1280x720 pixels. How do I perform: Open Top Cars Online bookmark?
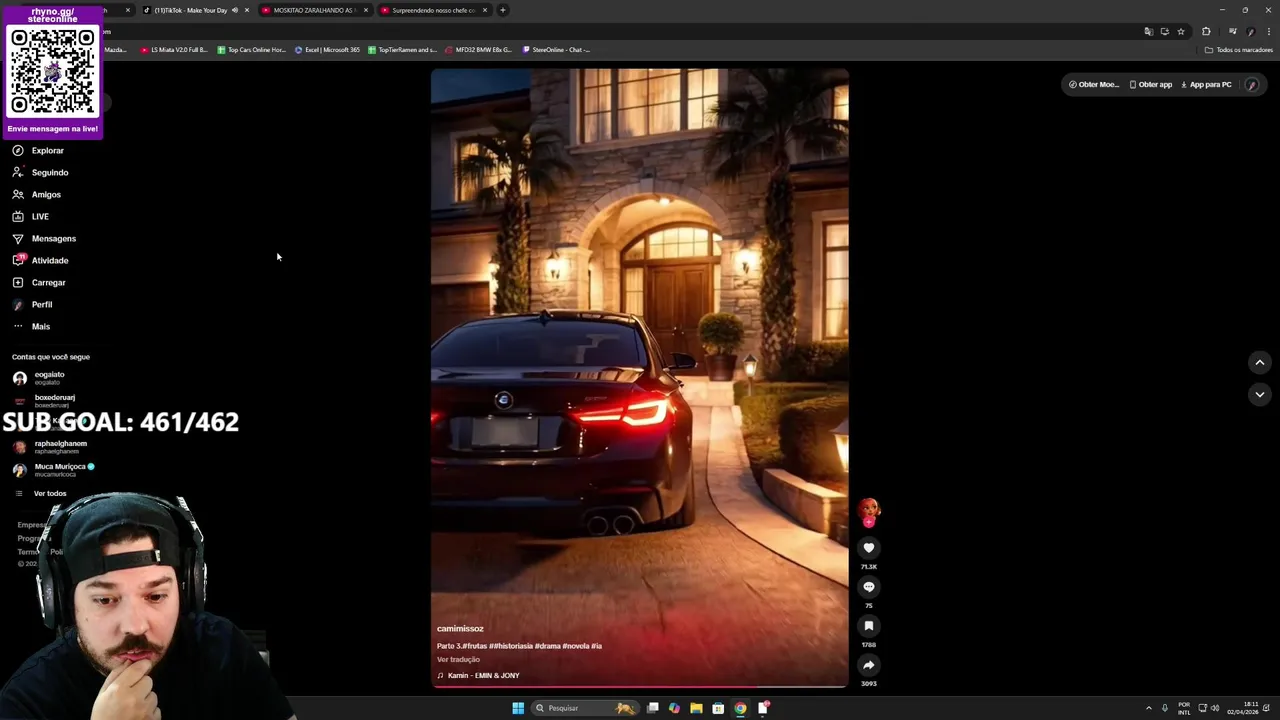tap(252, 49)
